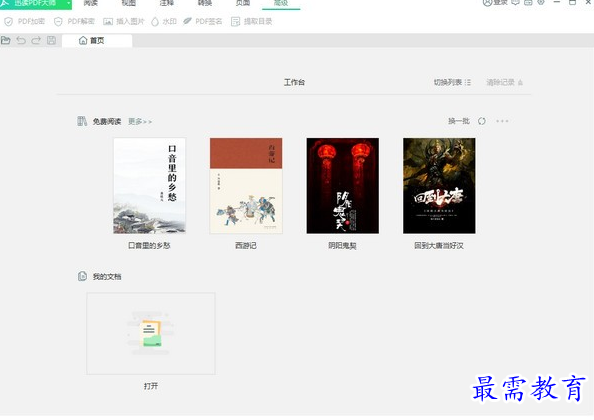594x420 pixels.
Task: Switch to the 阅读 ribbon tab
Action: click(x=91, y=3)
